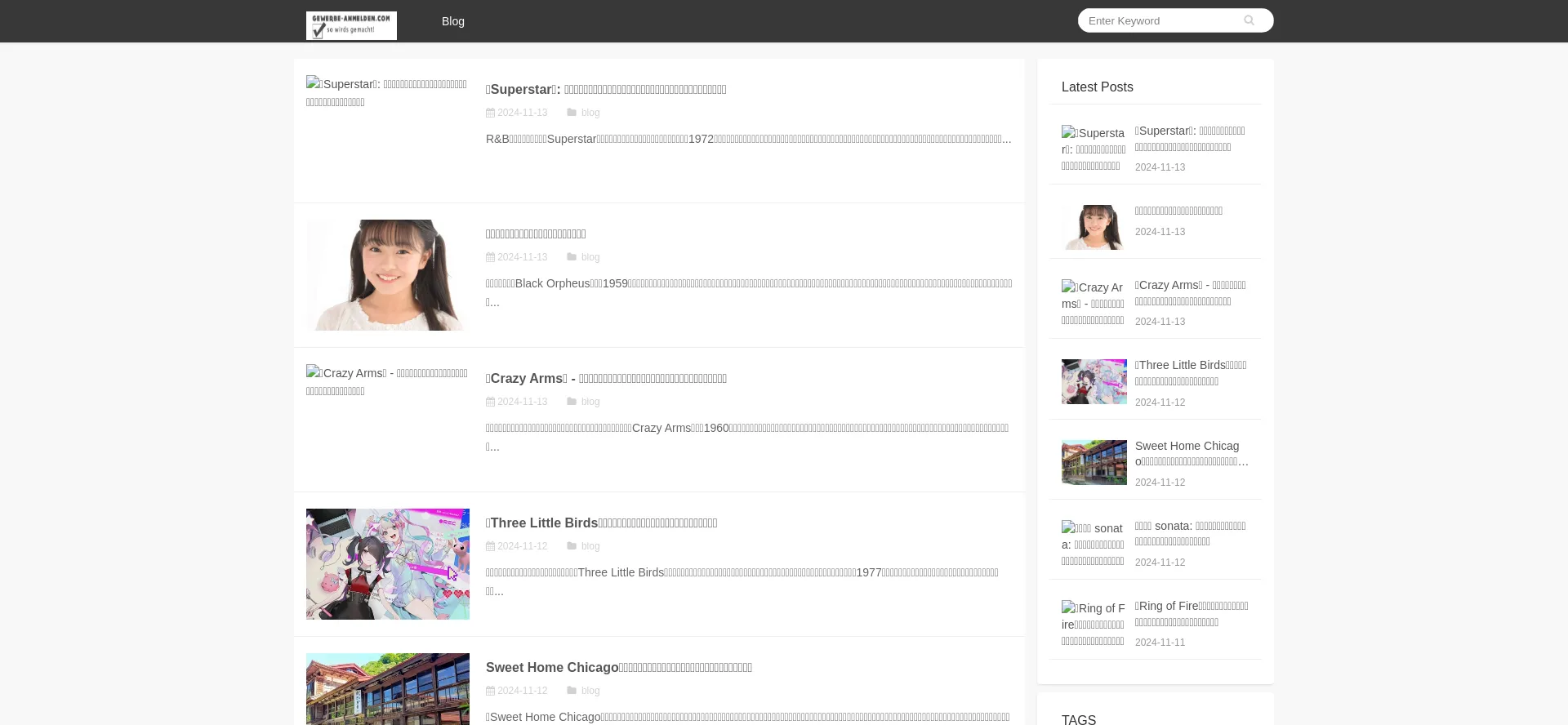Click folder icon on Crazy Arms post
Viewport: 1568px width, 725px height.
[x=572, y=402]
